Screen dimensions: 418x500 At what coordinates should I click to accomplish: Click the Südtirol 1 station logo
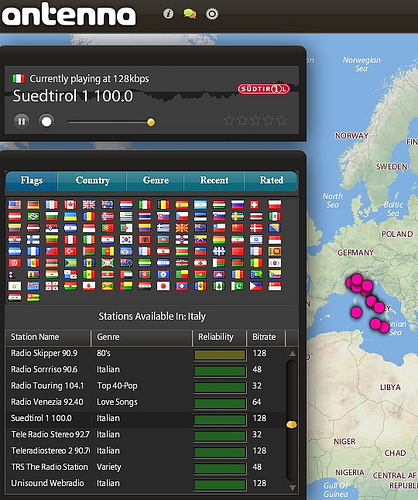263,89
